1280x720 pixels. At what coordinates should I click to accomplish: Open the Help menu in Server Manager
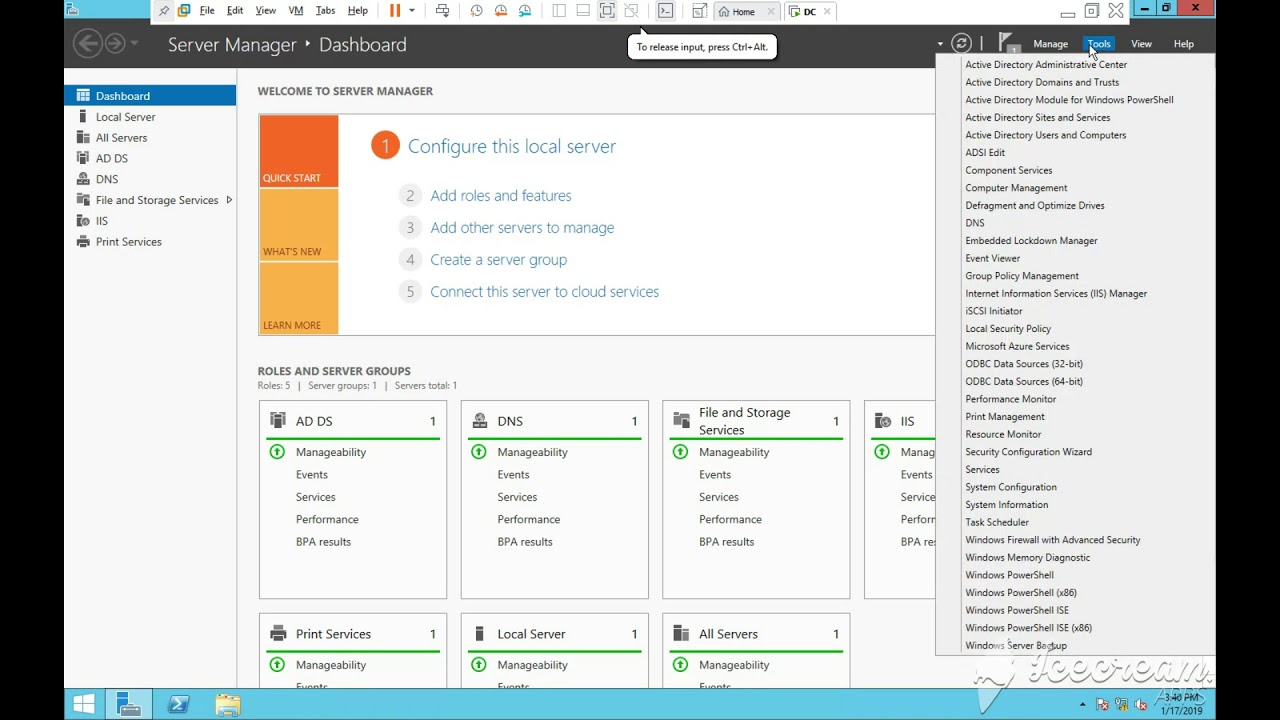click(x=1183, y=44)
